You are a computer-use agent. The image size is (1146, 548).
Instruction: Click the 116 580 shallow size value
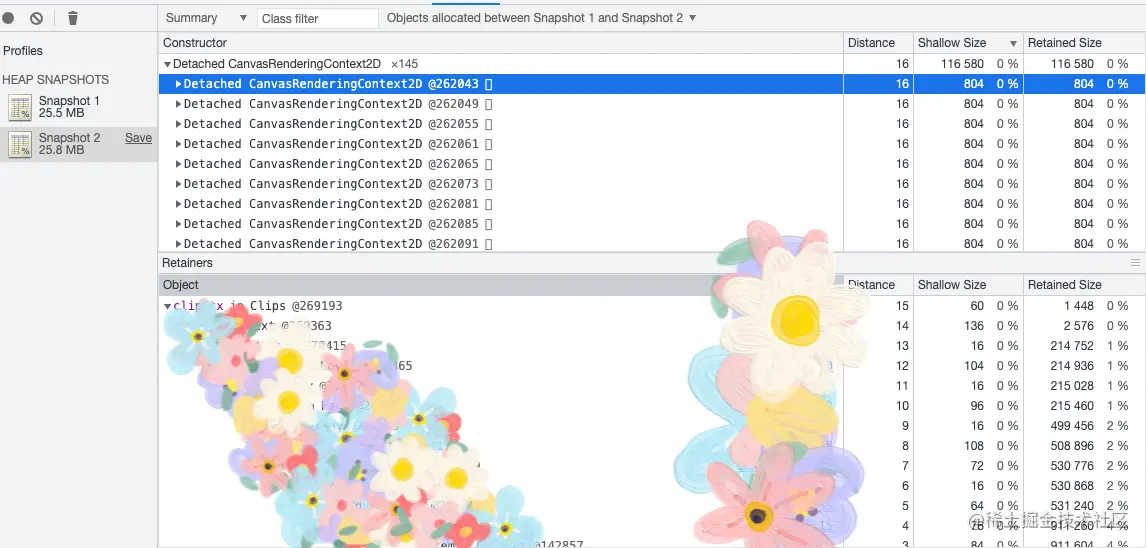(x=962, y=64)
